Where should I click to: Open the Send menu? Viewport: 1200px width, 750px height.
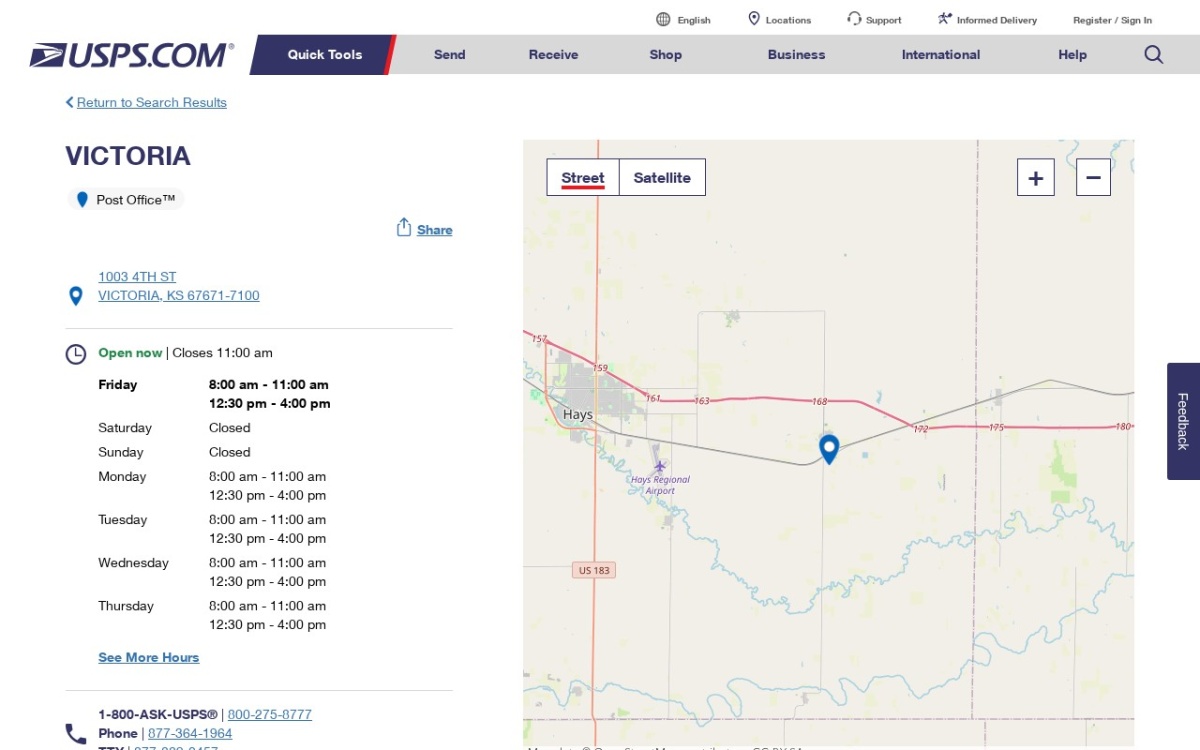(x=450, y=55)
